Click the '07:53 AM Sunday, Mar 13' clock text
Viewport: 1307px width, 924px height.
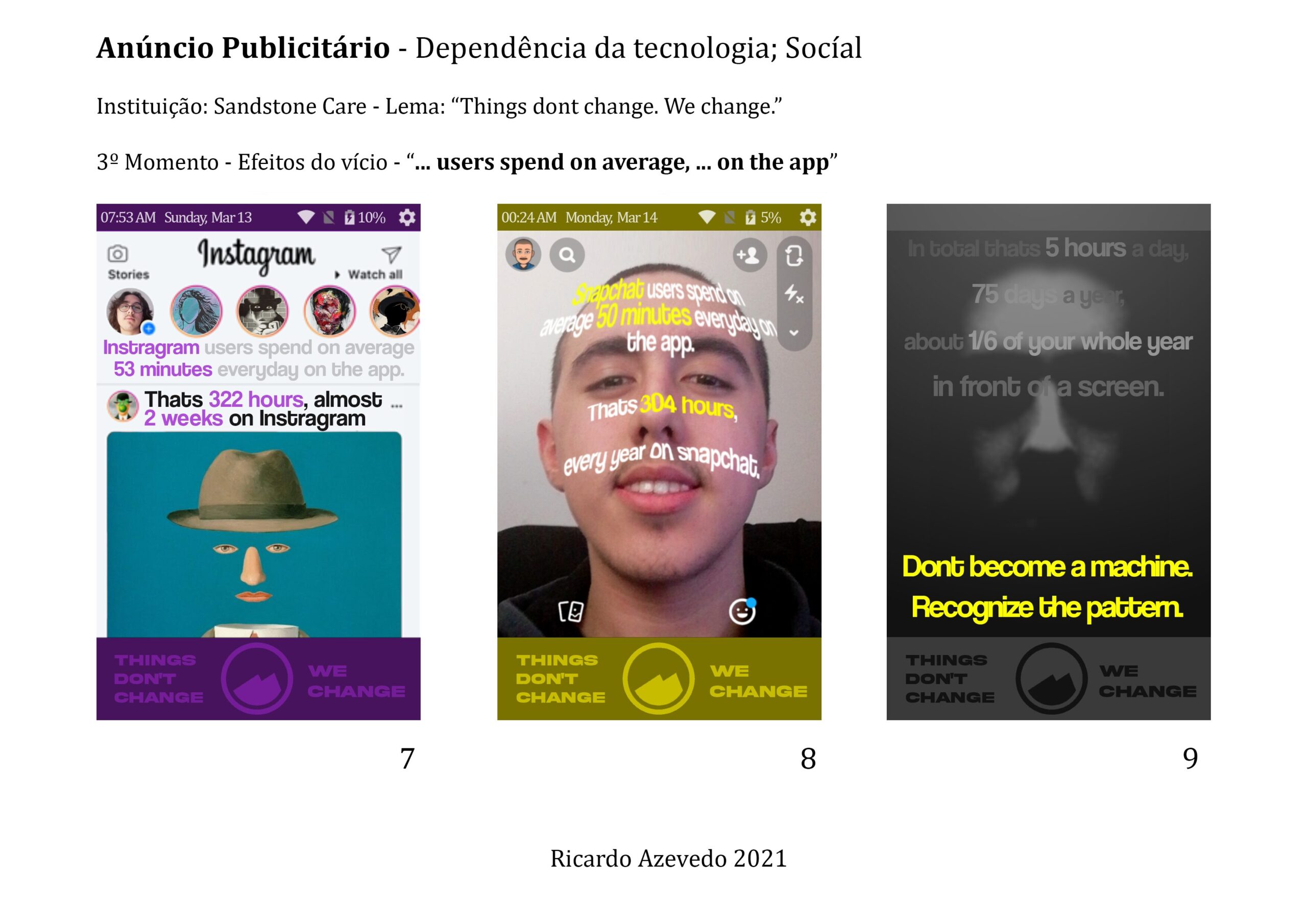177,217
